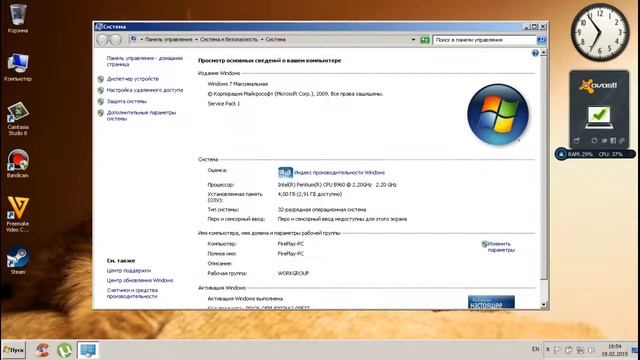Click Панель управления in the address bar
Image resolution: width=640 pixels, height=360 pixels.
tap(169, 40)
